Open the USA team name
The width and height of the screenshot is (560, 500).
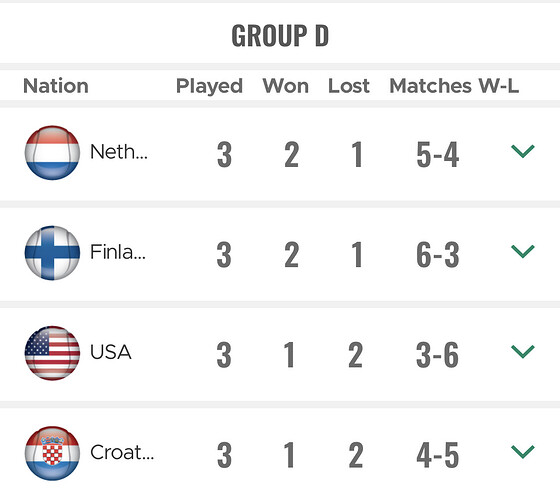click(111, 352)
